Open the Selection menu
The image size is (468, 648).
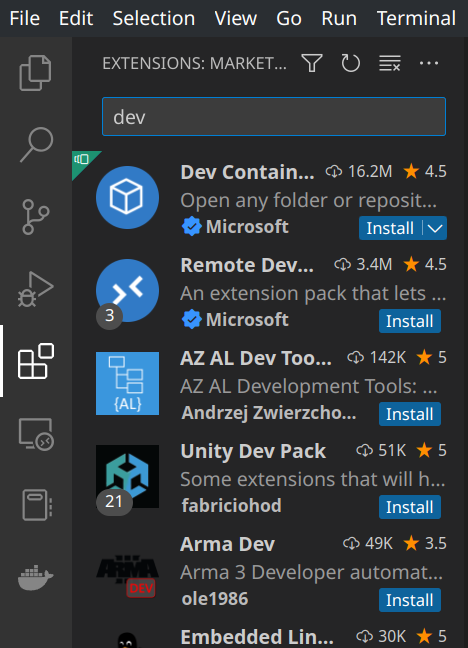coord(154,18)
